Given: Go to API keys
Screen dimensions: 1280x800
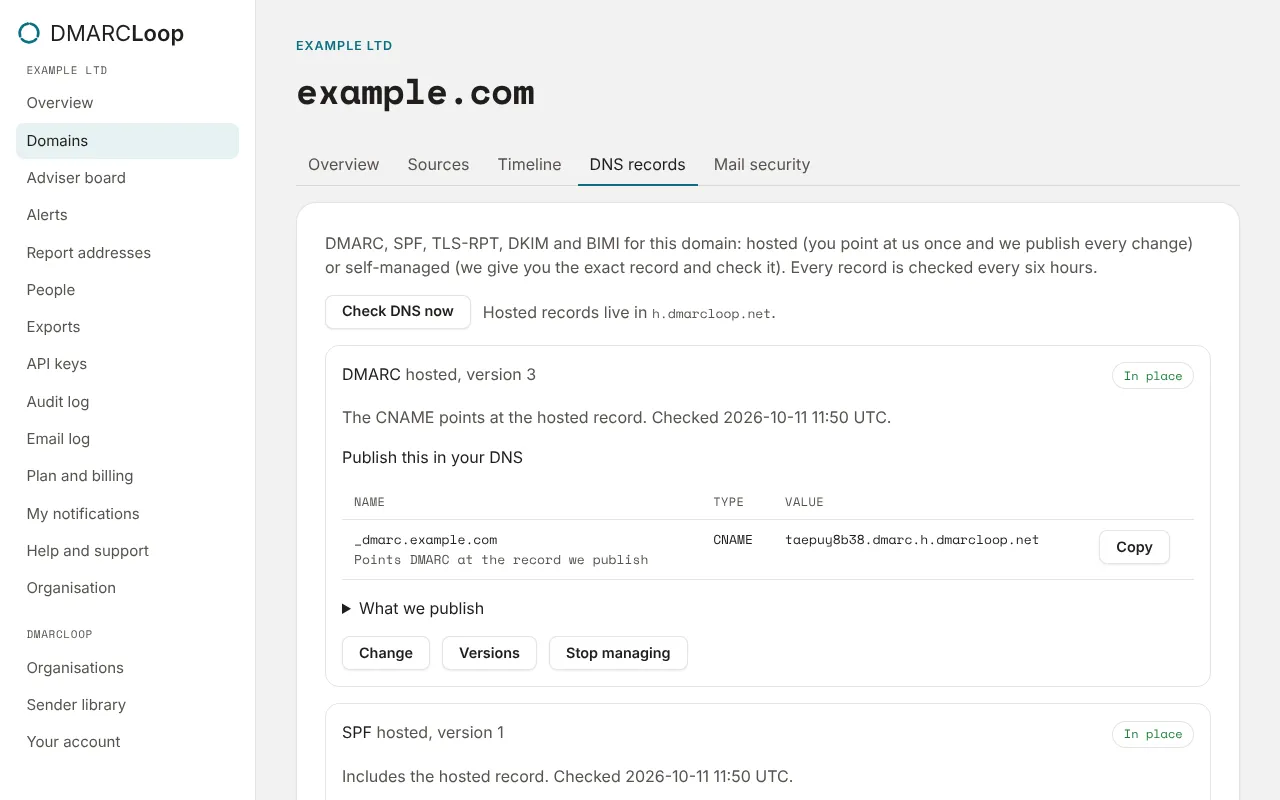Looking at the screenshot, I should pyautogui.click(x=127, y=364).
